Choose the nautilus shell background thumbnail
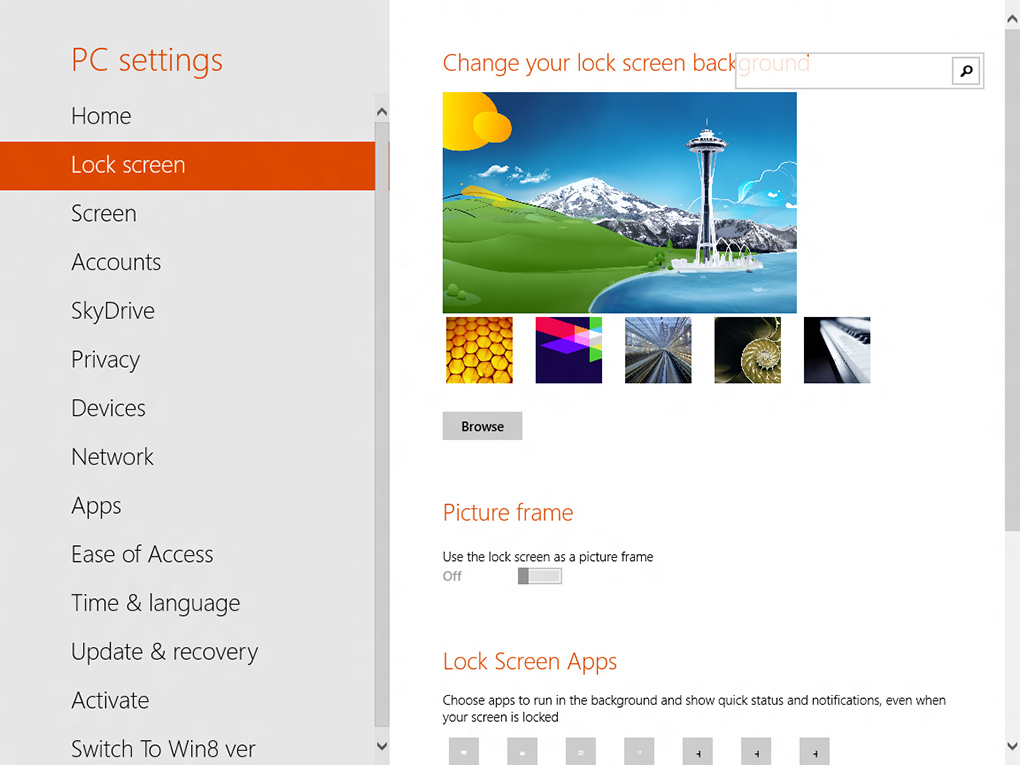 747,350
